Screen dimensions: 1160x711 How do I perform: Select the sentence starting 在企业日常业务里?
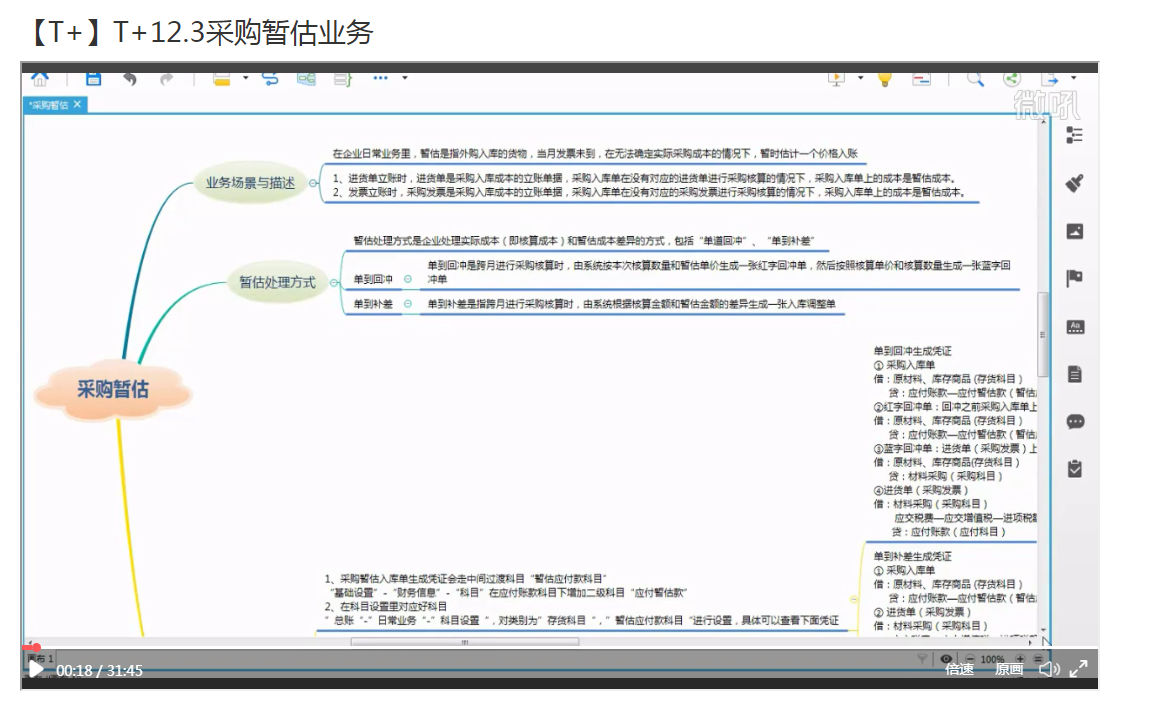595,153
